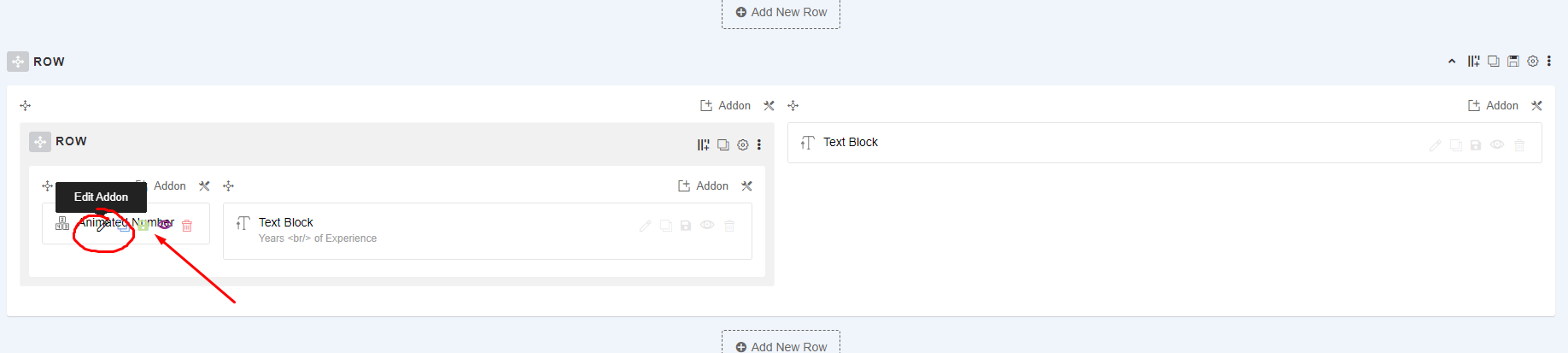Duplicate the inner nested ROW
The image size is (1568, 353).
click(723, 145)
